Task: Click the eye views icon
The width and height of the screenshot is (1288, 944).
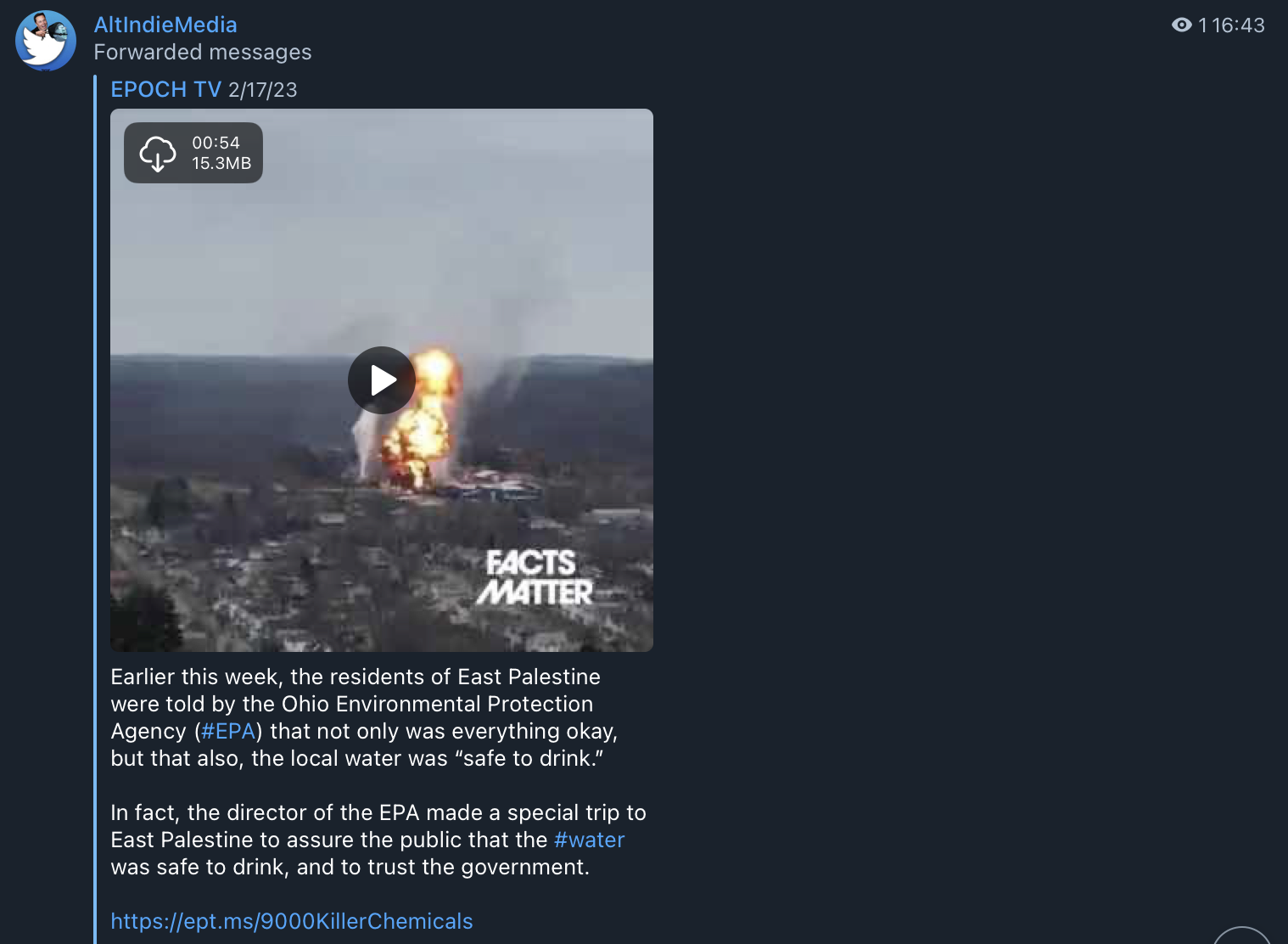Action: pos(1182,25)
